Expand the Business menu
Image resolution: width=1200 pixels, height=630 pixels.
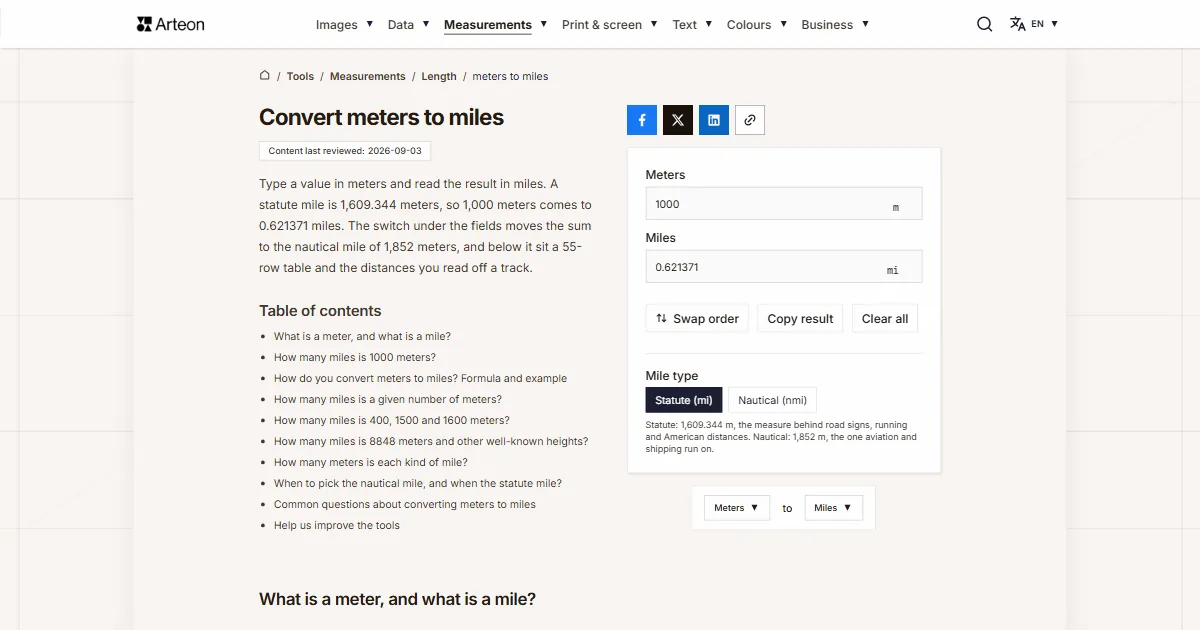click(835, 24)
